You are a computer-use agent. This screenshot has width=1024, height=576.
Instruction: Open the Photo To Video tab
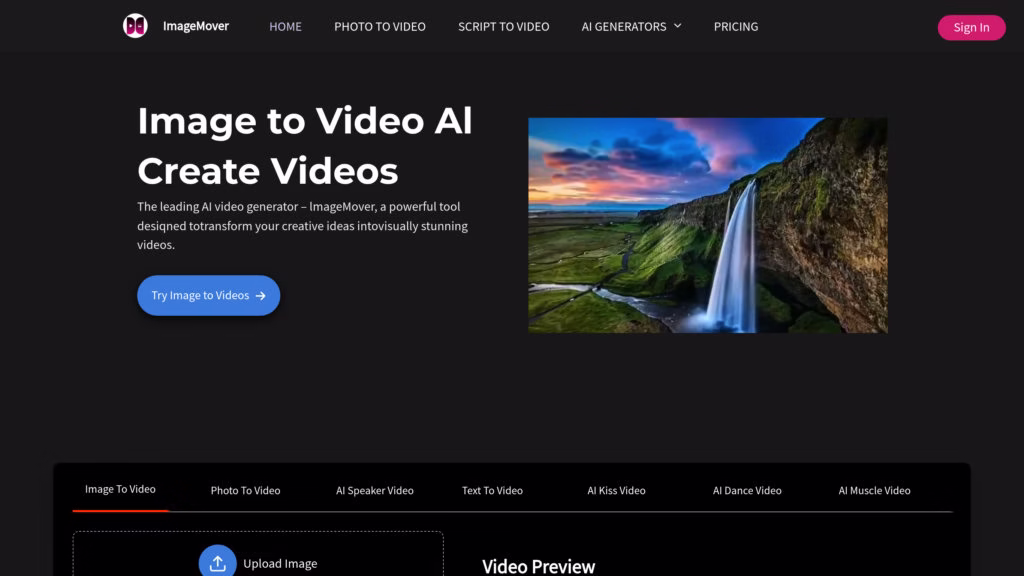(x=245, y=490)
